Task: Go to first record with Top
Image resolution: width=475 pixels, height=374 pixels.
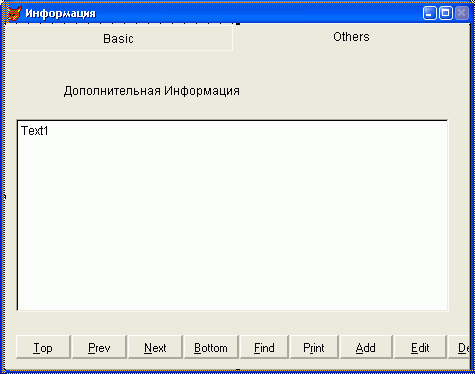Action: (43, 347)
